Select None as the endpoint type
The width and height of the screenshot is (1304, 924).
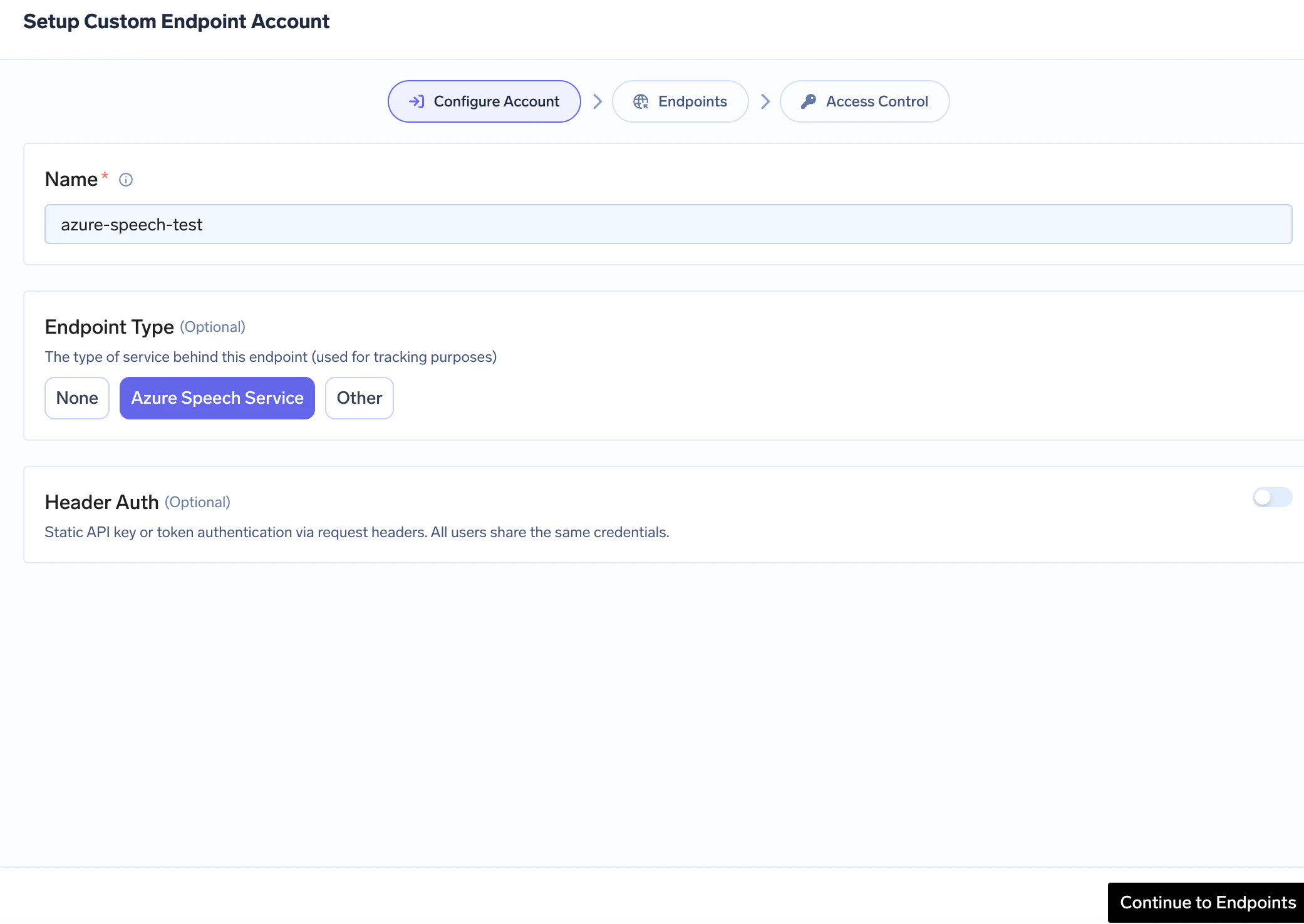point(76,398)
